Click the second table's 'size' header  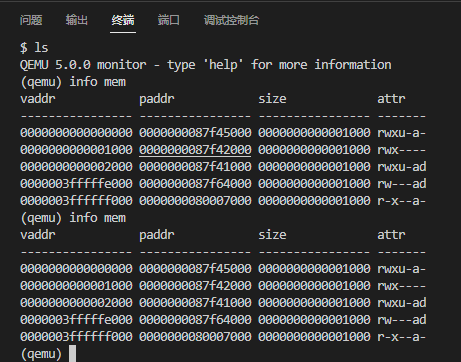coord(272,235)
